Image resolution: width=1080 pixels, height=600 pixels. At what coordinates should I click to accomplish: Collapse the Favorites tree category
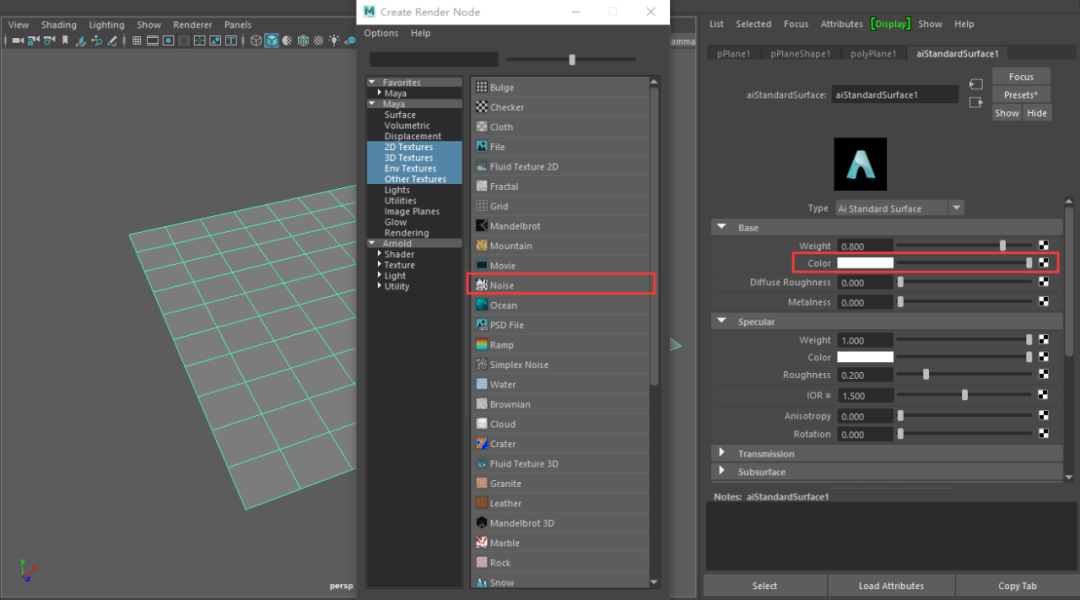click(372, 82)
